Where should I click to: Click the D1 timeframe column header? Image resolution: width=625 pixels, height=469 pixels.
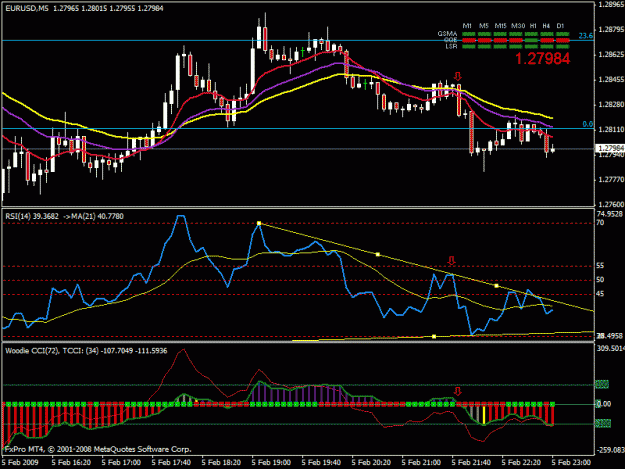point(560,26)
